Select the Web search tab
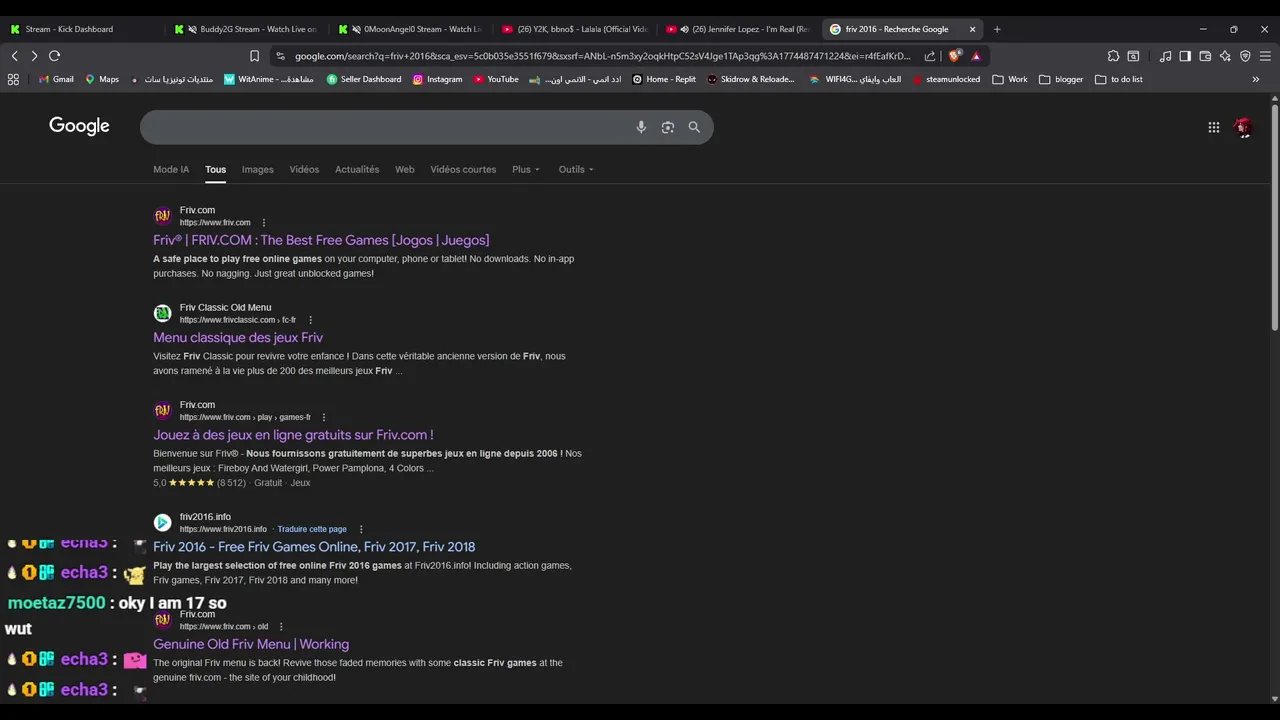 pyautogui.click(x=405, y=169)
